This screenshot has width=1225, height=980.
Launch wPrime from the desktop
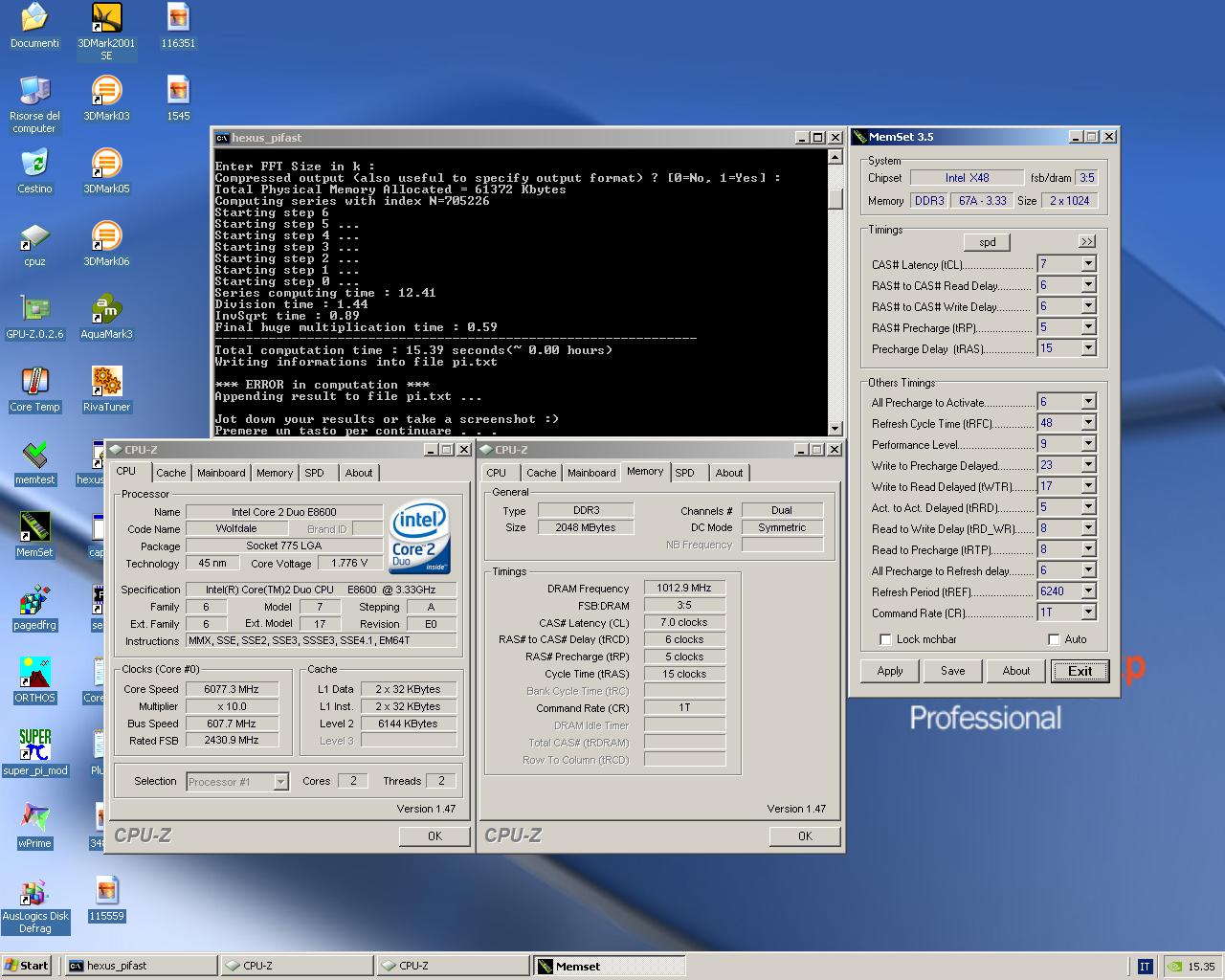coord(34,826)
